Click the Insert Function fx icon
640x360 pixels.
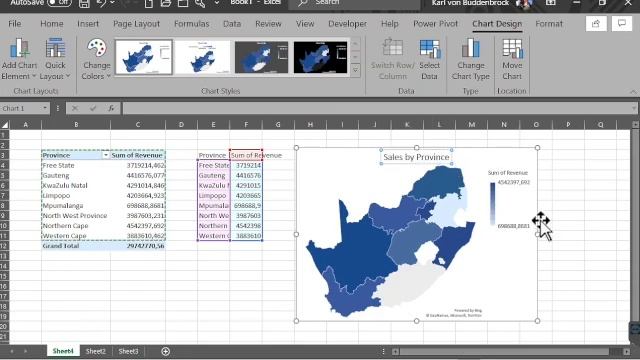point(111,108)
